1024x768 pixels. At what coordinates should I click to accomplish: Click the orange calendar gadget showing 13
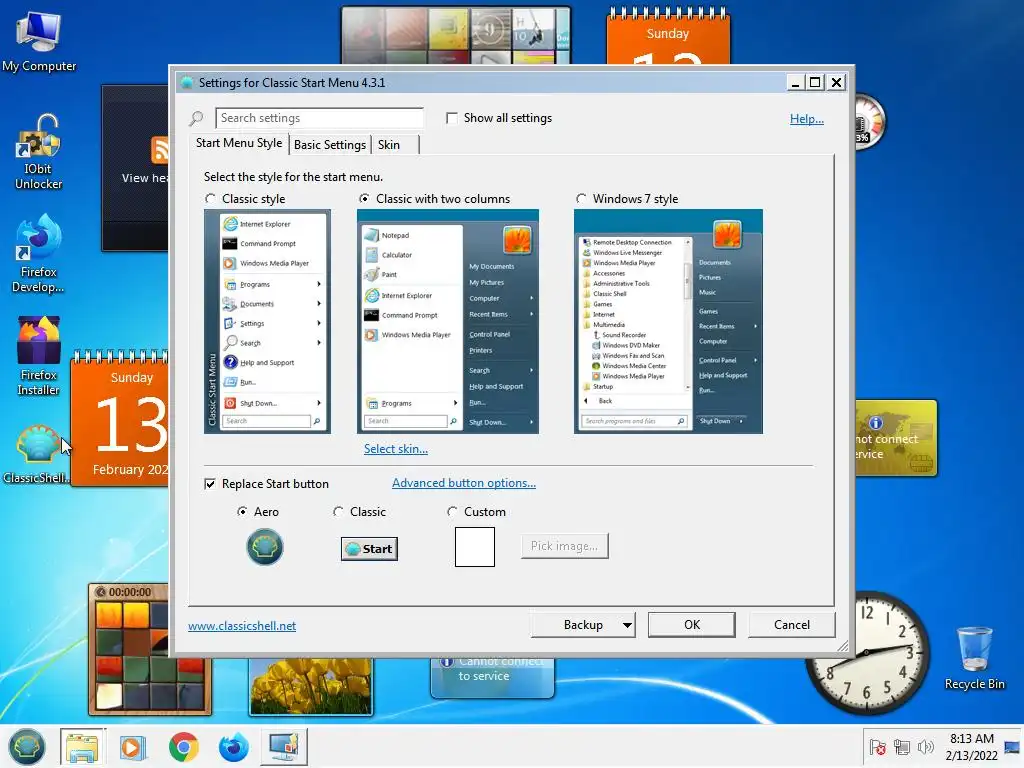[x=120, y=419]
